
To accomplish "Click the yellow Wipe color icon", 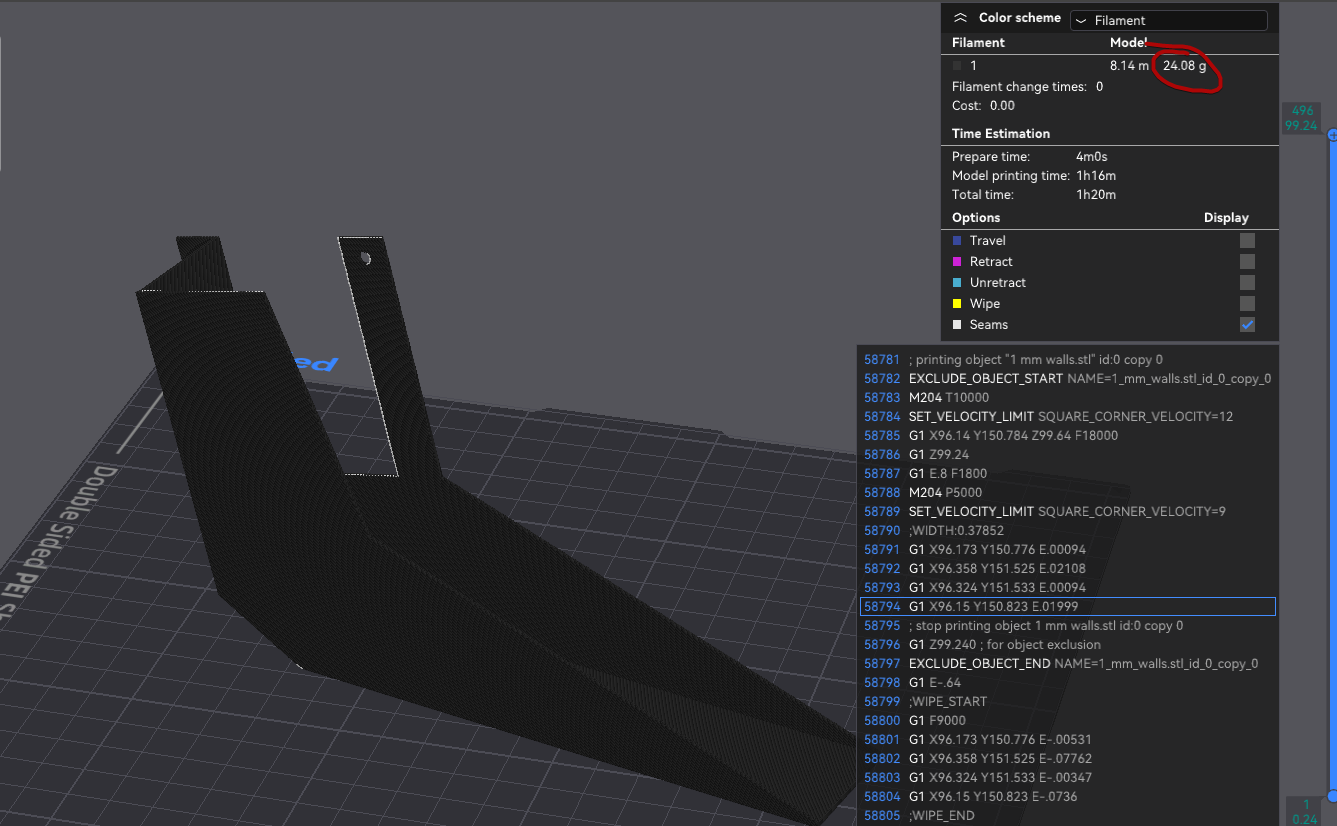I will [x=957, y=303].
